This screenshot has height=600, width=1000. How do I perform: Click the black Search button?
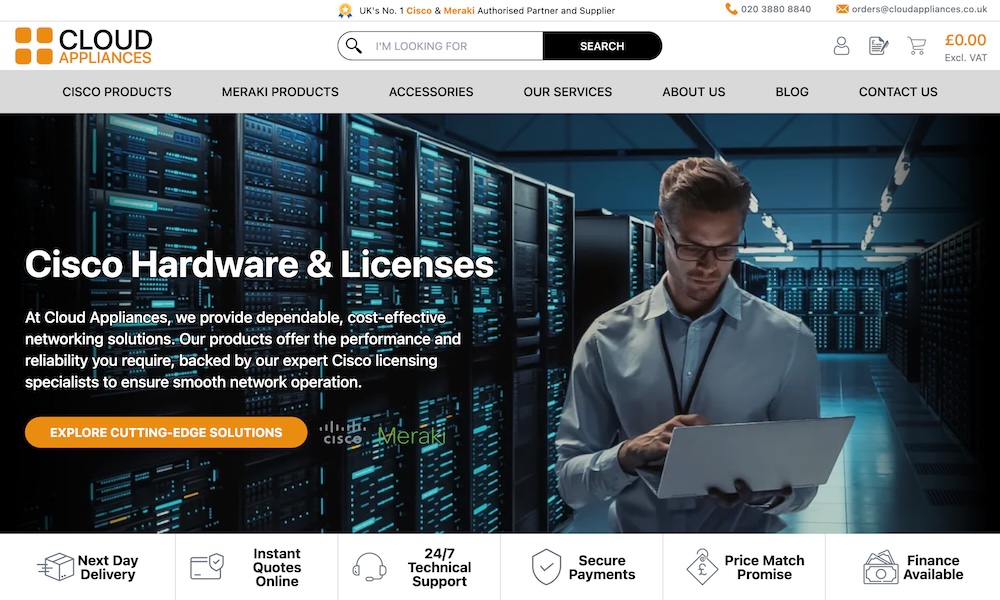(602, 46)
